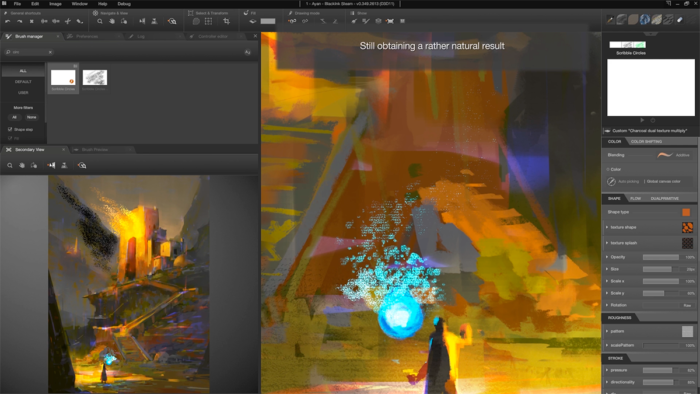Click the gray fill color swatch in toolbar
The width and height of the screenshot is (700, 394).
tap(268, 21)
